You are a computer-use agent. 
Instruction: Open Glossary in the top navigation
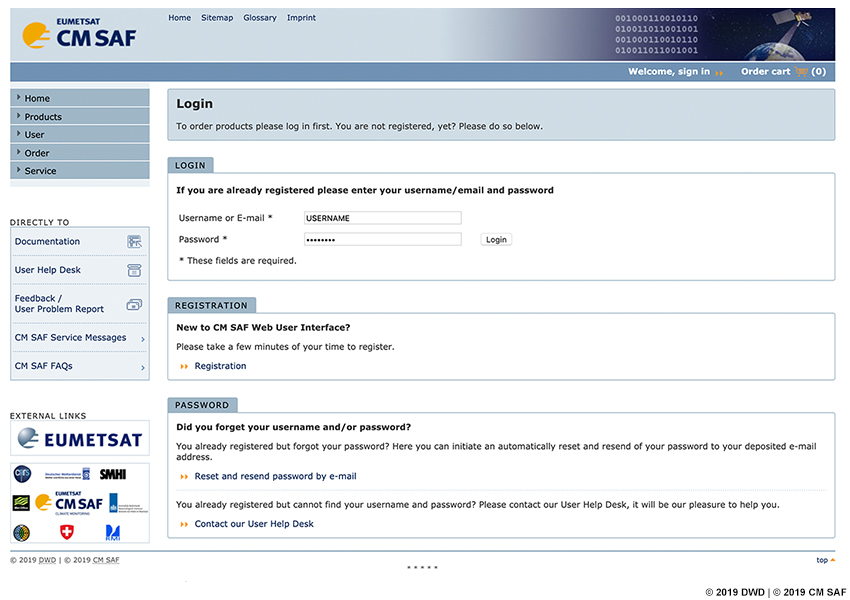click(x=260, y=18)
